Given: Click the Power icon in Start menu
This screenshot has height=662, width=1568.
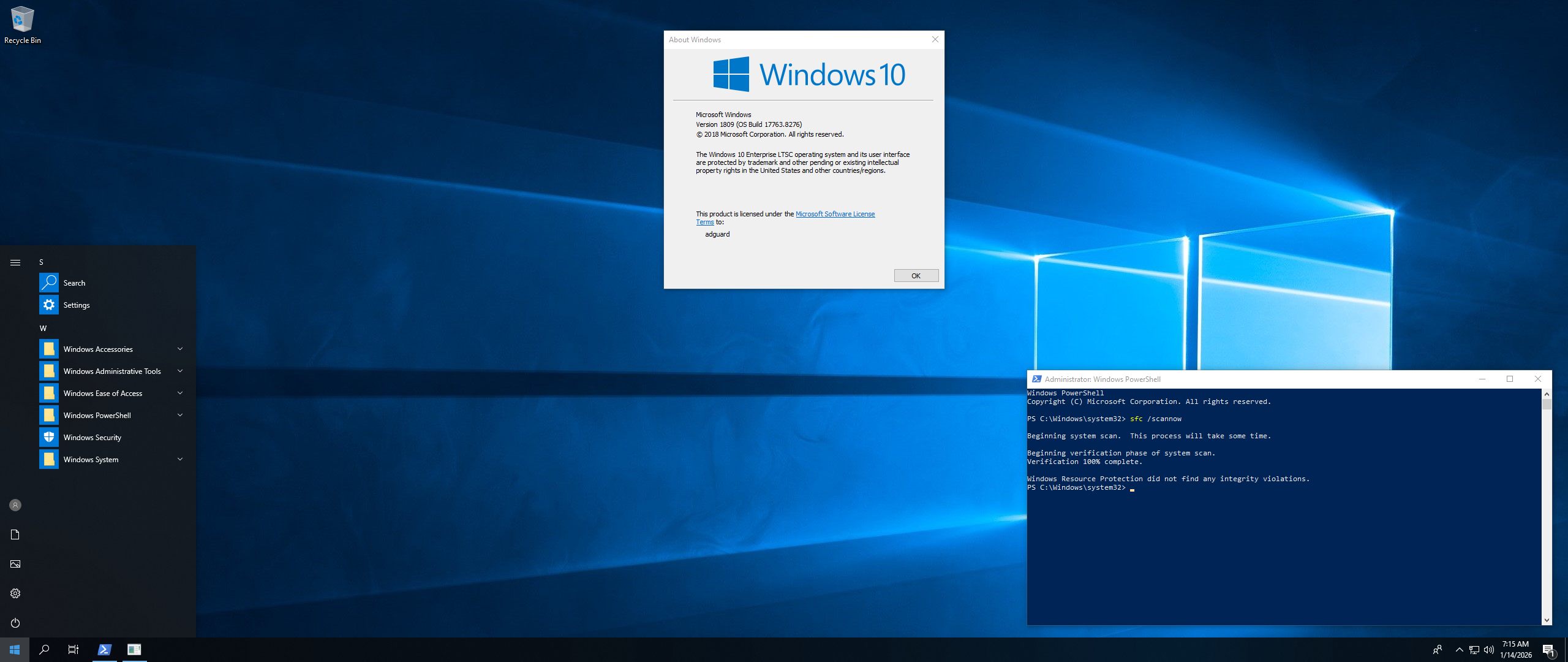Looking at the screenshot, I should (15, 623).
